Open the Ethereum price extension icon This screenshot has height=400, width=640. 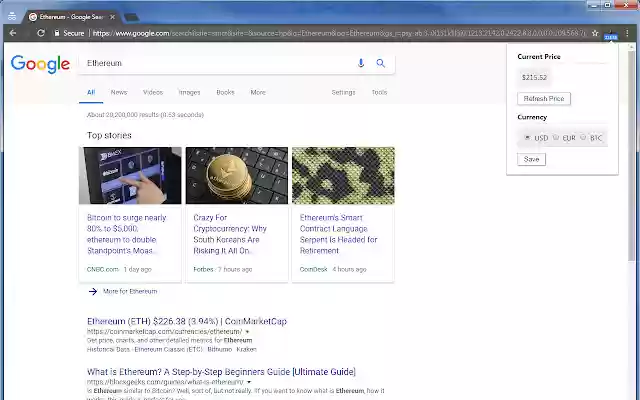(x=611, y=35)
